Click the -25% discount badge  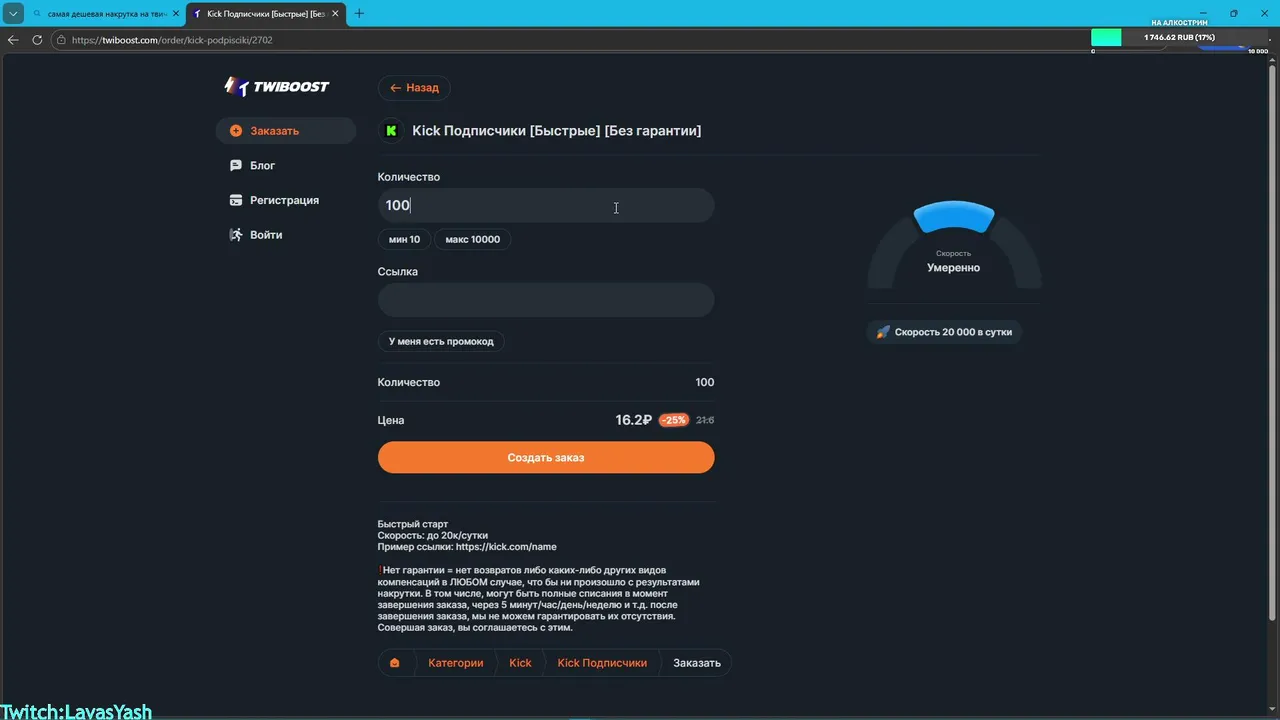pyautogui.click(x=674, y=420)
